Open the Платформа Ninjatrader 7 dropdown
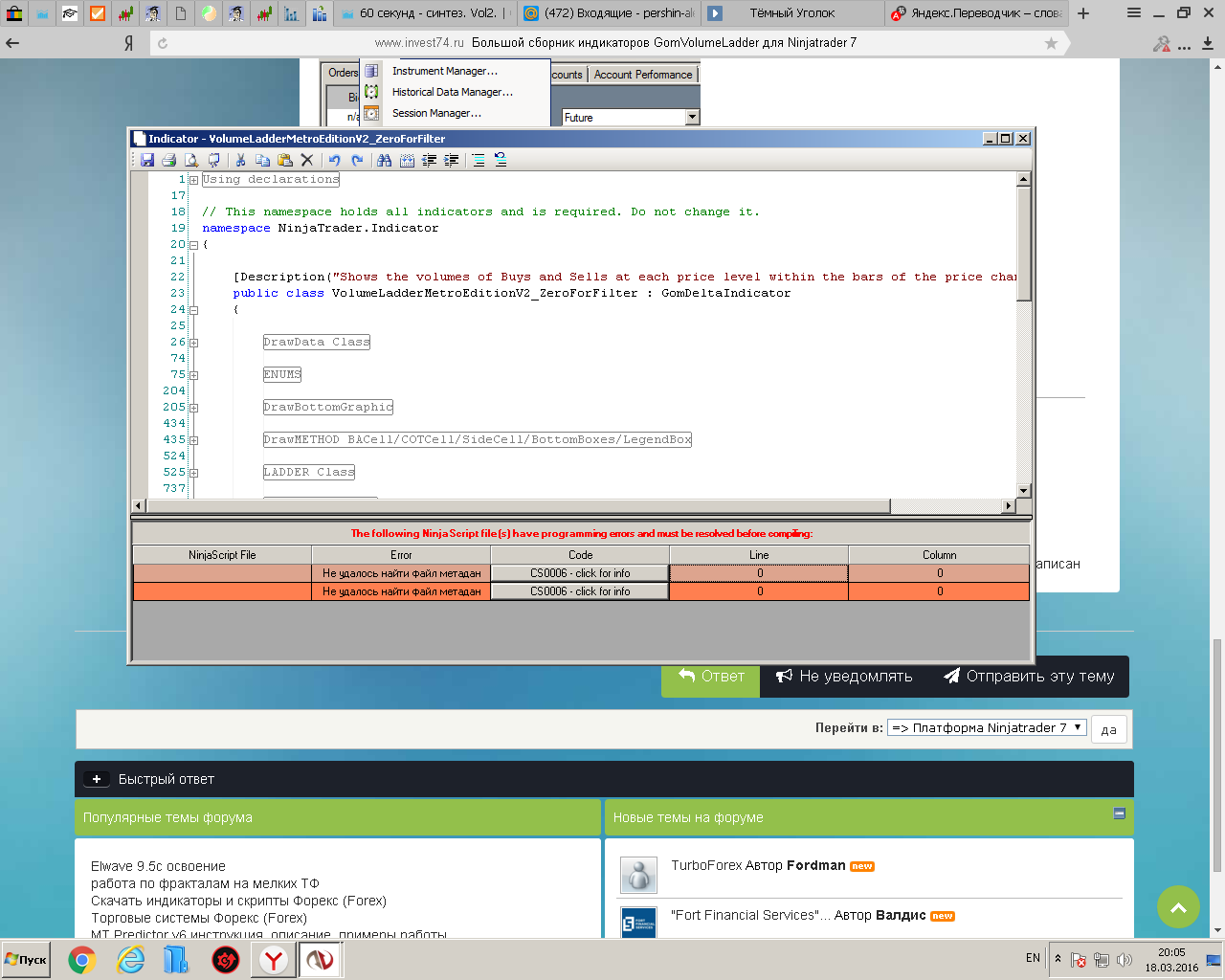This screenshot has height=980, width=1225. click(987, 727)
